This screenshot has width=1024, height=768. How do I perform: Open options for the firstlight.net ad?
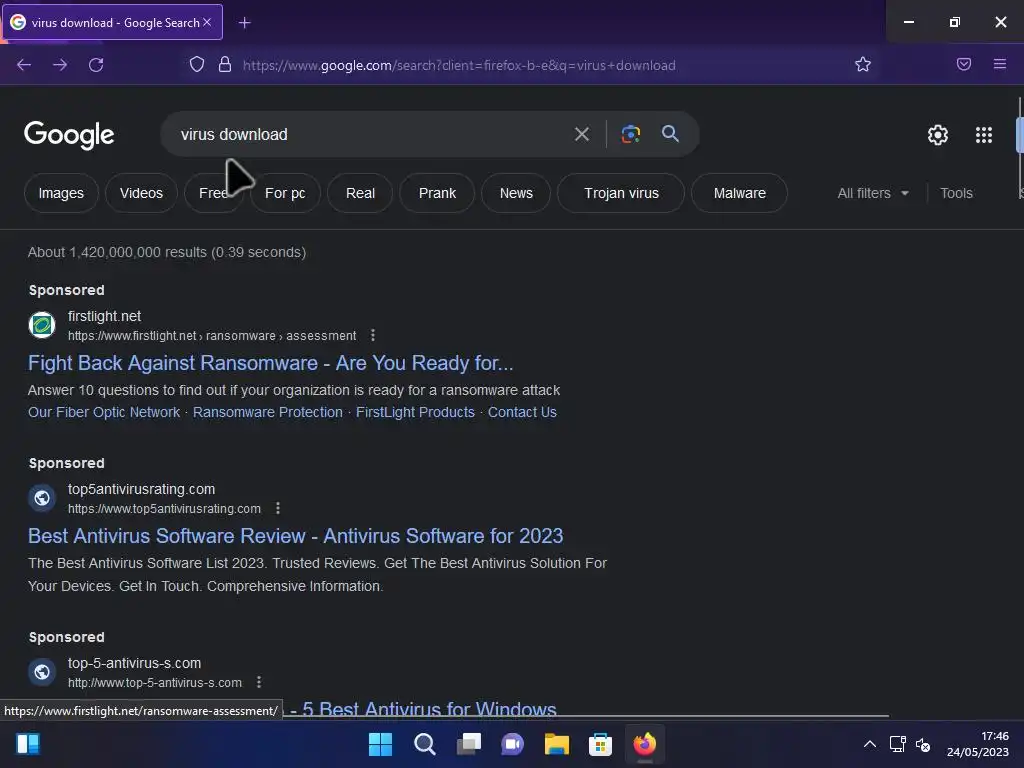[x=373, y=335]
